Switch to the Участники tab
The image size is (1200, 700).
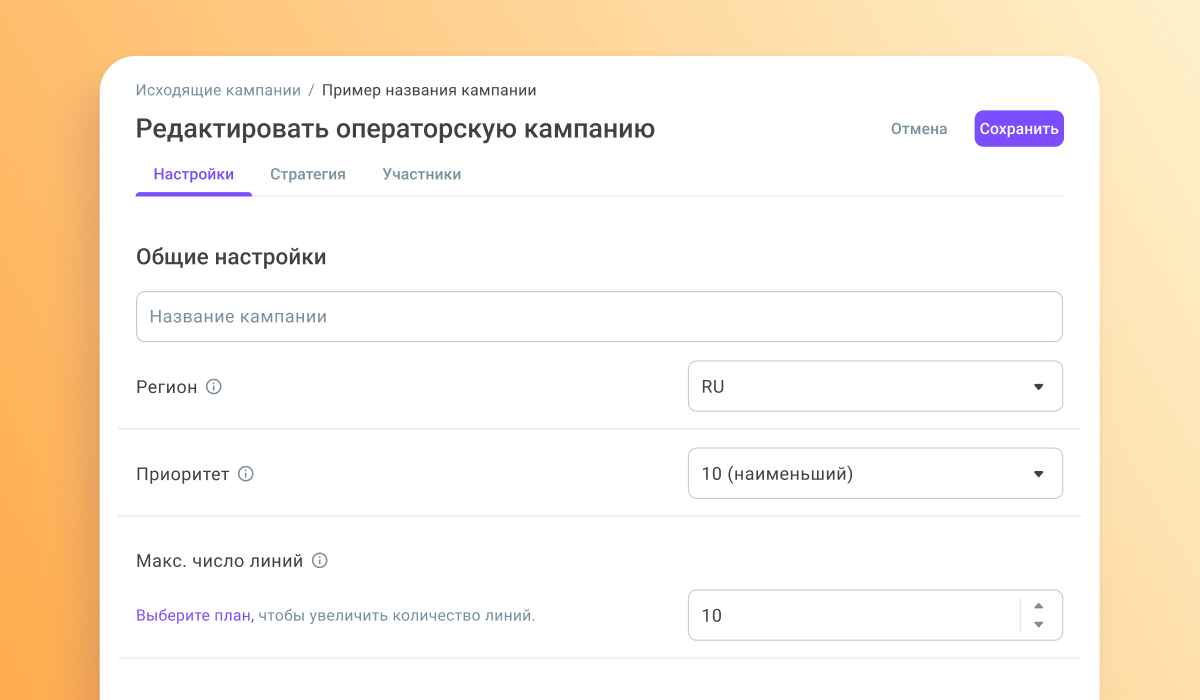422,174
